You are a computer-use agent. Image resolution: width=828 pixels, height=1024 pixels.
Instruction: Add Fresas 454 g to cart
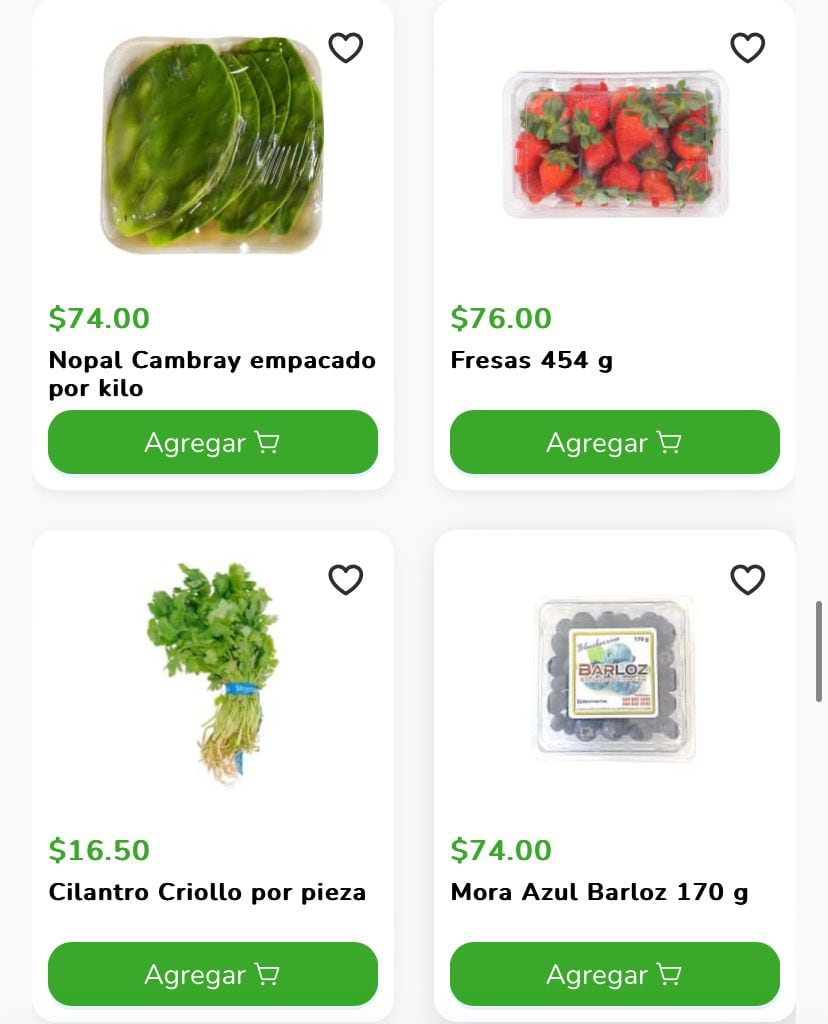coord(614,442)
